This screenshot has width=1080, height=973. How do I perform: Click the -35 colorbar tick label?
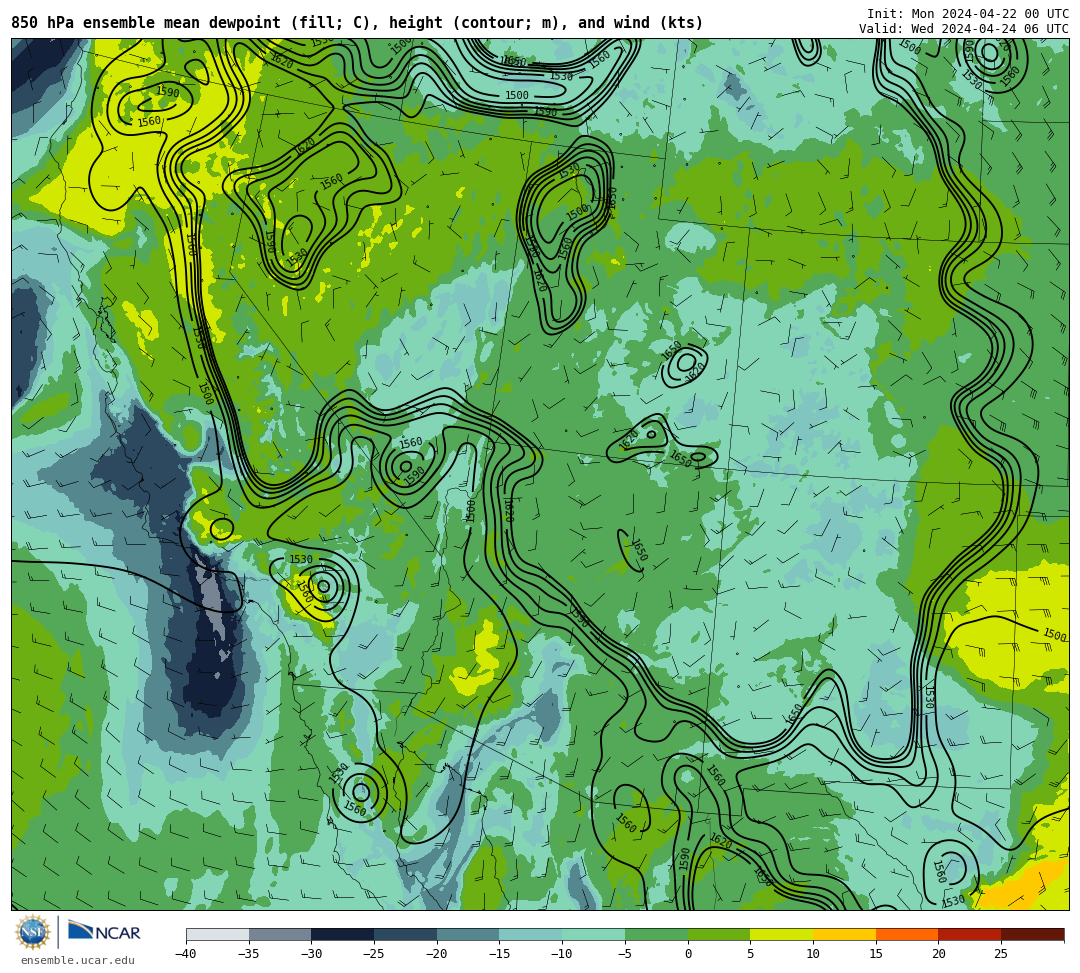tap(249, 954)
